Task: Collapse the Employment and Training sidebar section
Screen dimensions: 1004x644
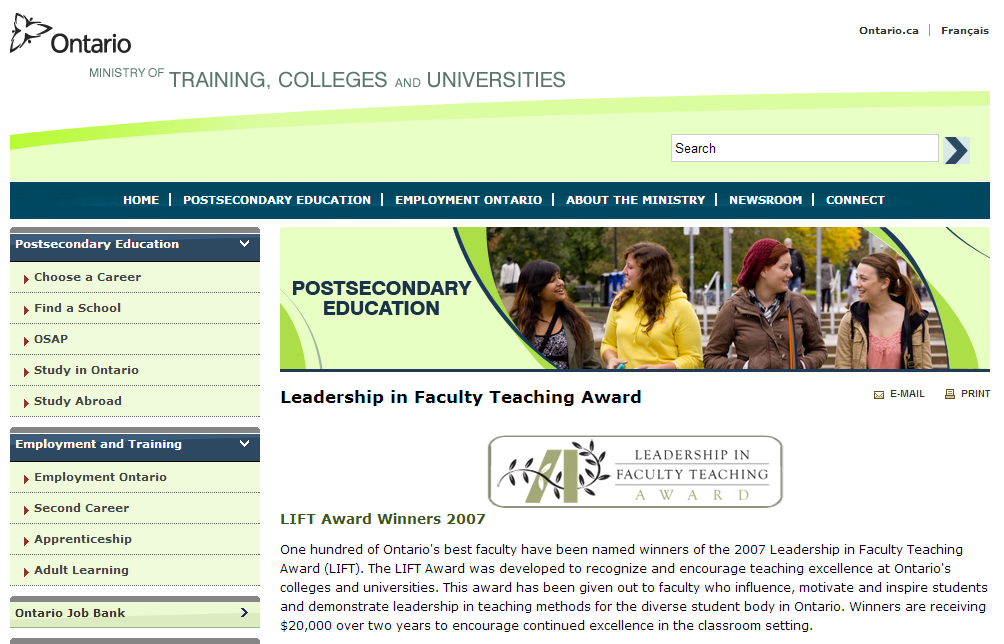Action: (244, 444)
